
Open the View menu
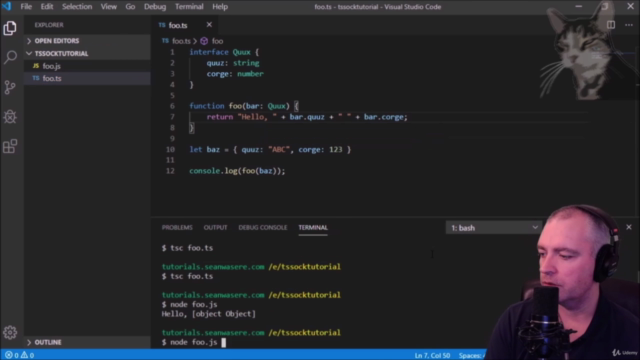[109, 7]
